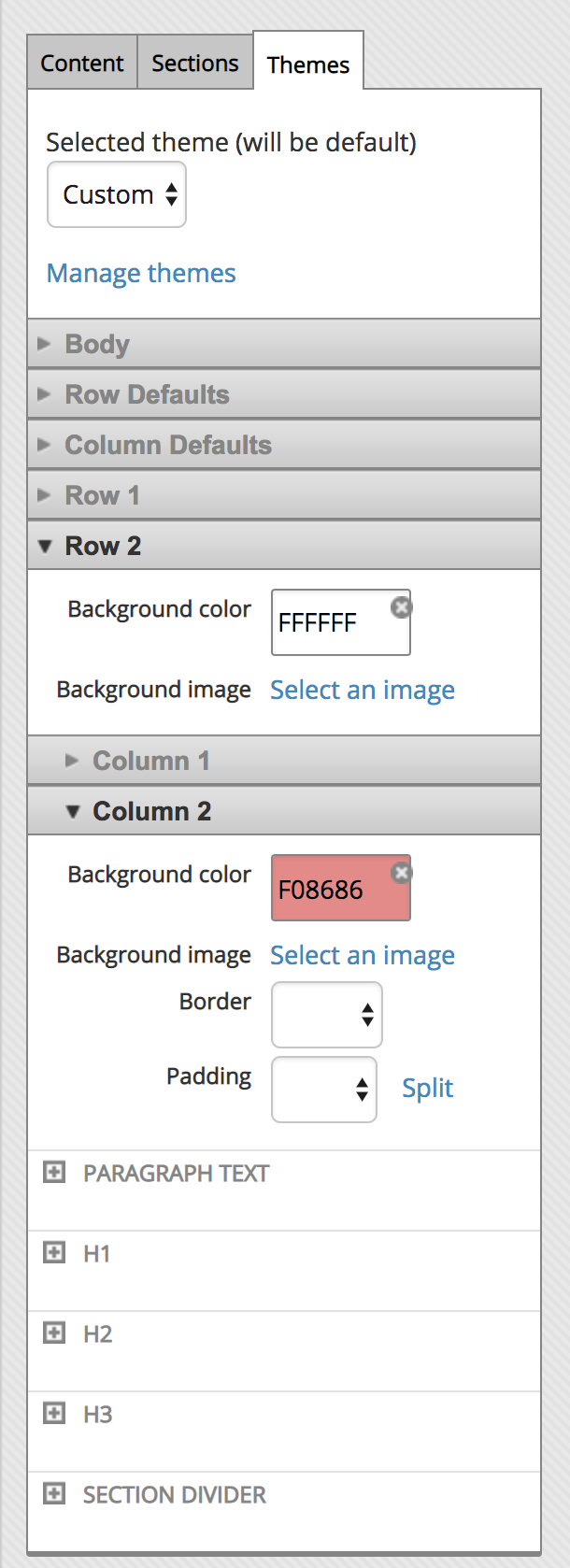Clear the Row 2 background color value
Viewport: 570px width, 1568px height.
(401, 606)
